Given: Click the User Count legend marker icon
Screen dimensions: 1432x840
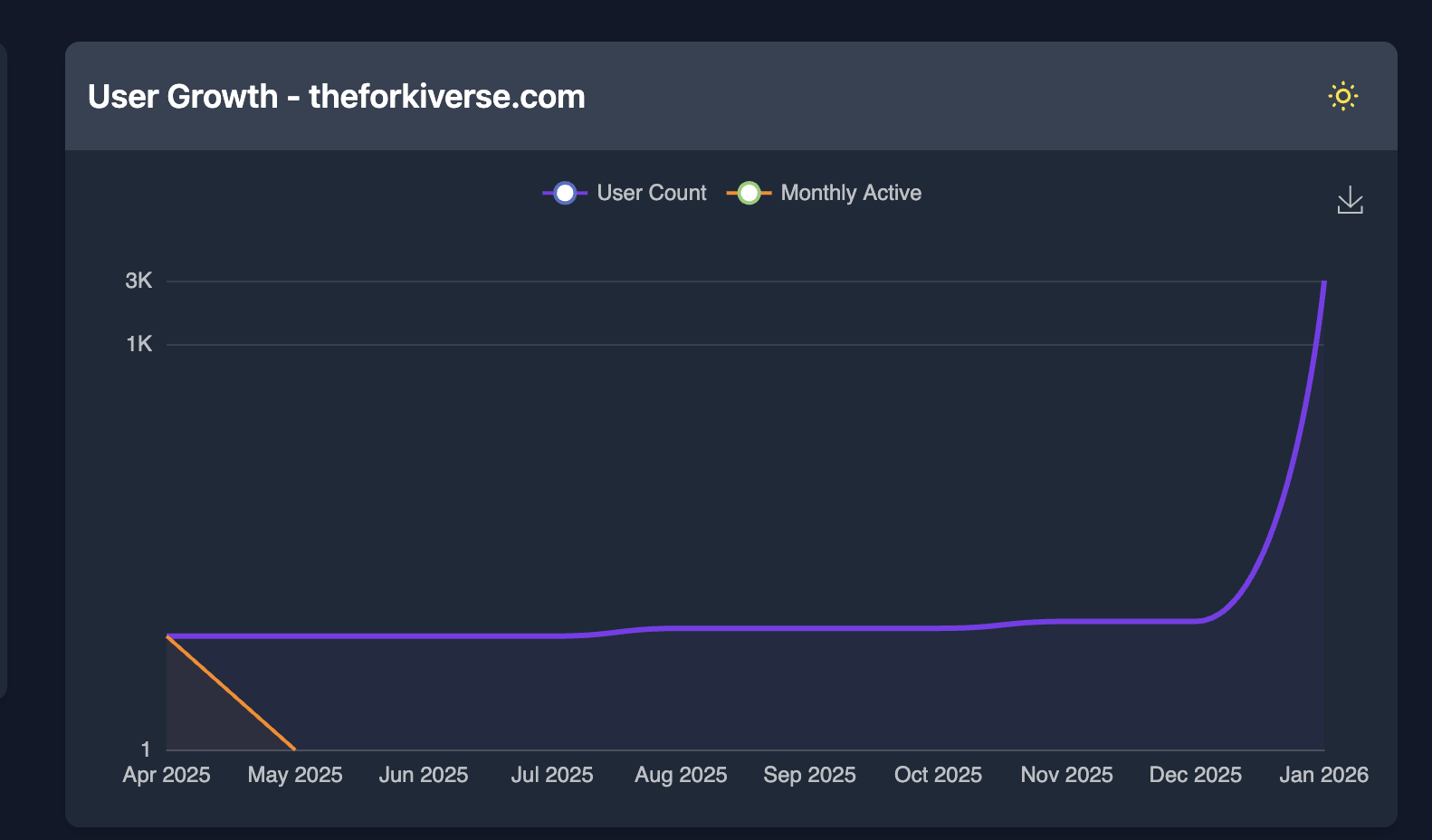Looking at the screenshot, I should pyautogui.click(x=565, y=193).
